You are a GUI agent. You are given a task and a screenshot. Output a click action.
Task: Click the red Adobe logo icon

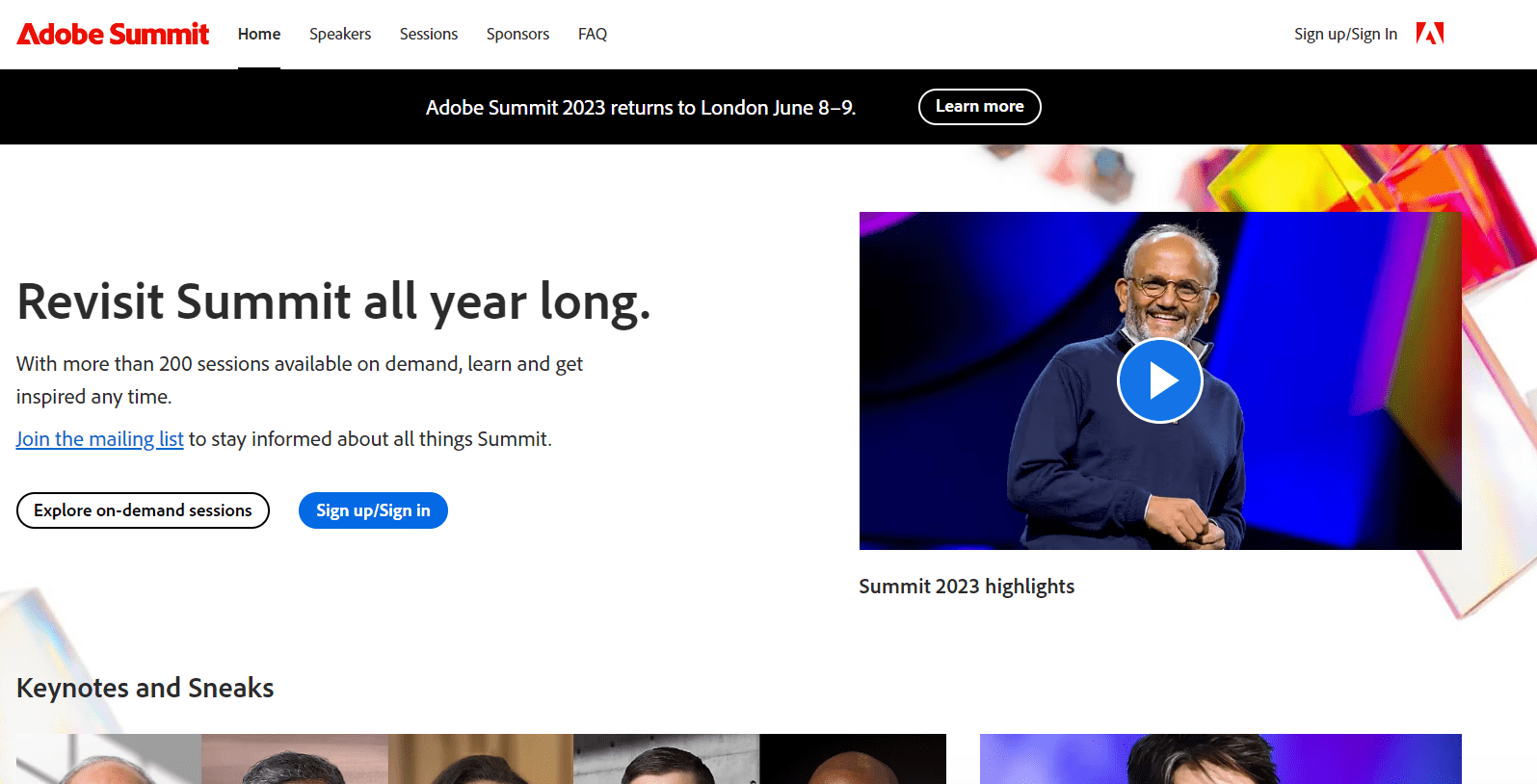point(1430,34)
